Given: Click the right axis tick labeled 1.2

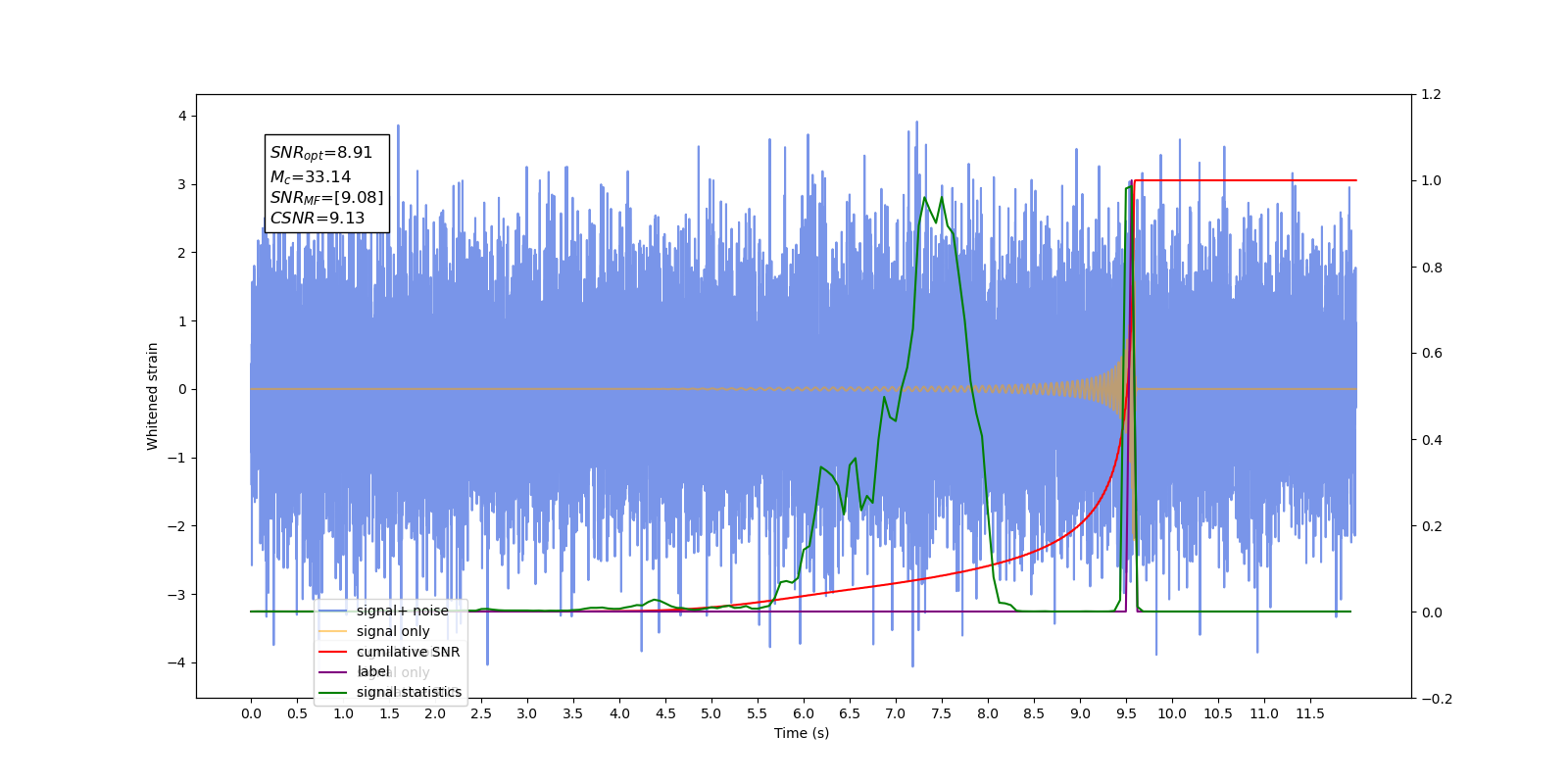Looking at the screenshot, I should pyautogui.click(x=1432, y=94).
